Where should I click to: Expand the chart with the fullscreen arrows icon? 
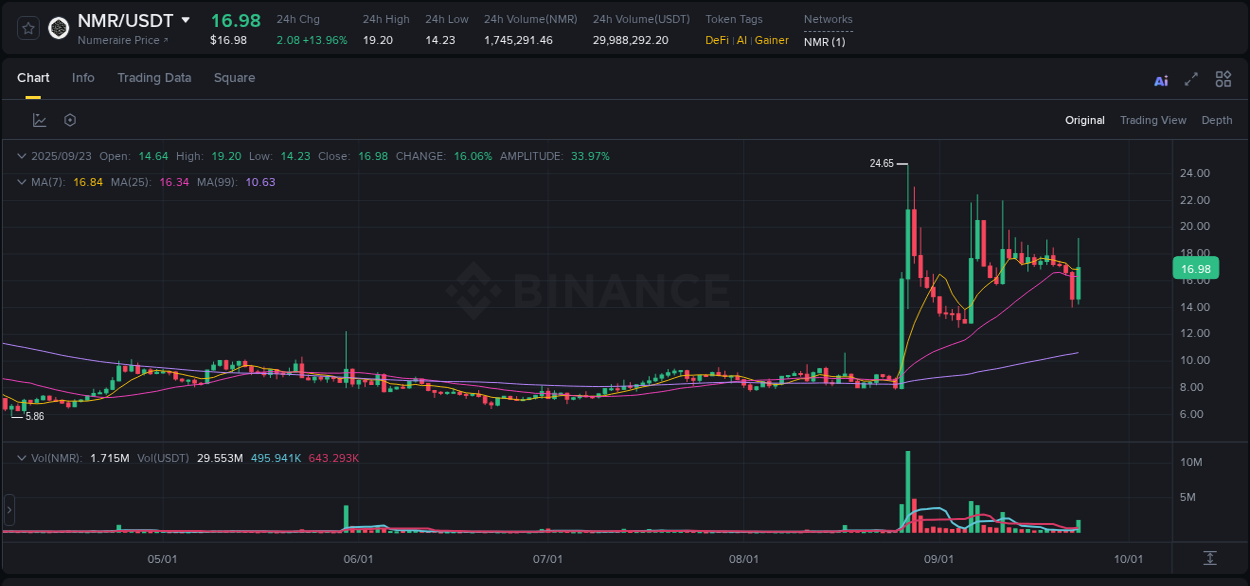(x=1191, y=78)
